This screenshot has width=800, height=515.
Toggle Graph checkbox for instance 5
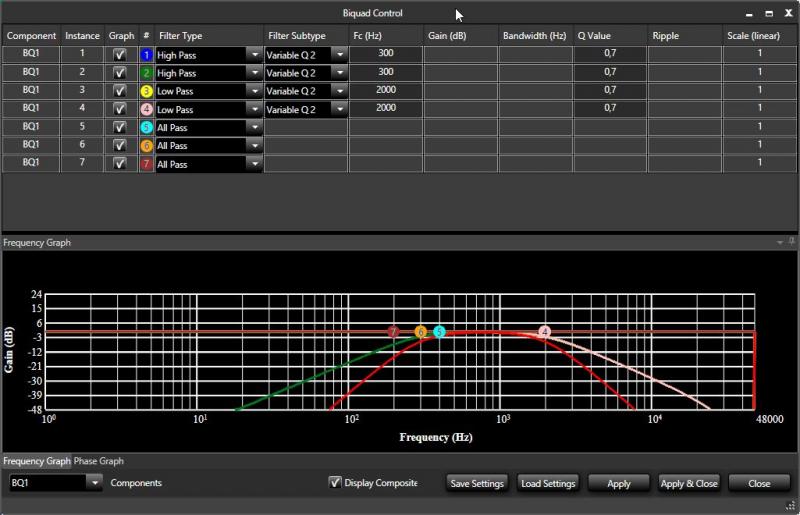(x=120, y=127)
